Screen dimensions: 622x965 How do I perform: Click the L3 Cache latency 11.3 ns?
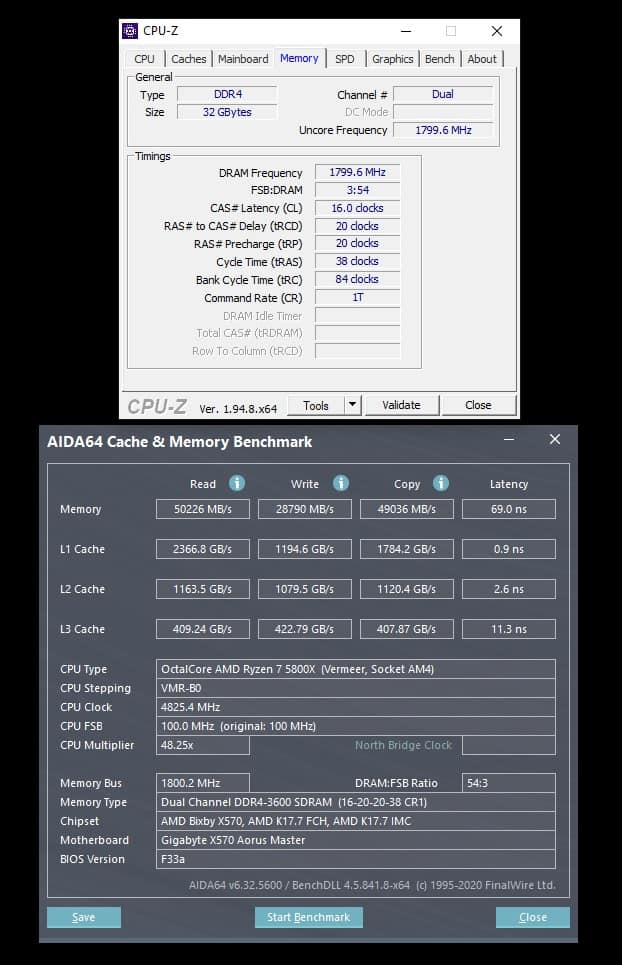click(509, 629)
